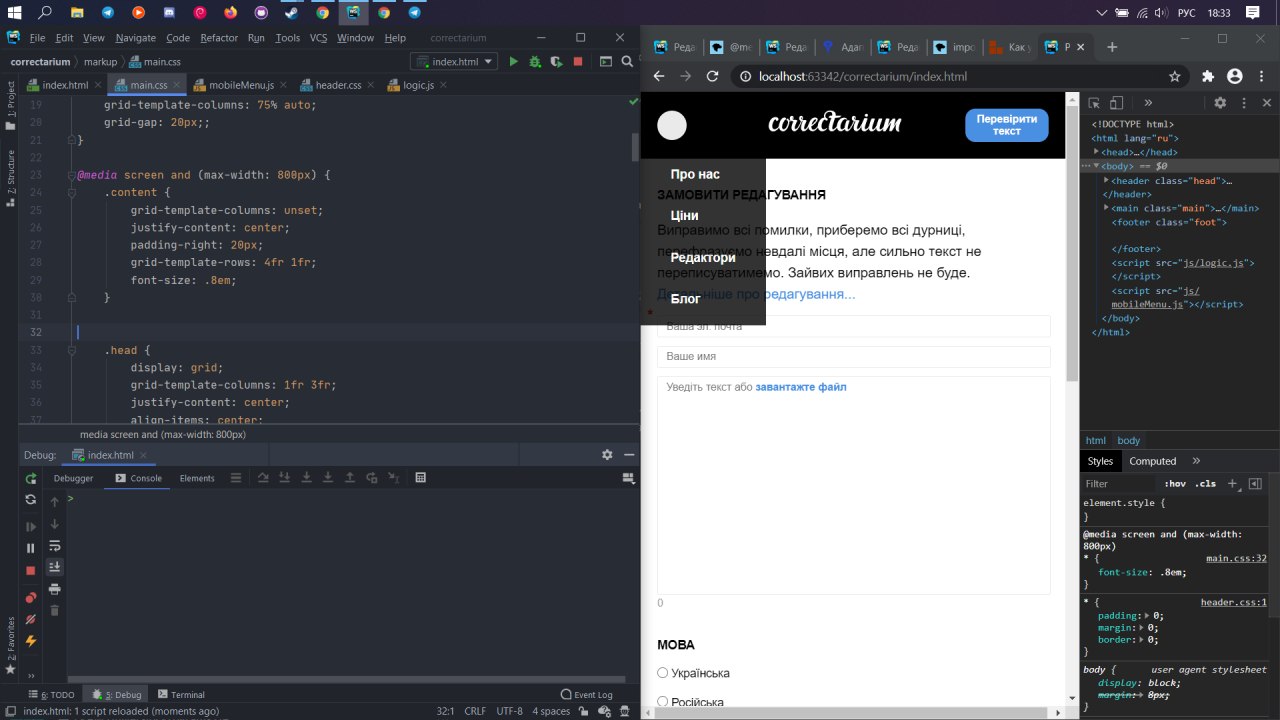Open Про нас menu link on webpage
This screenshot has height=720, width=1280.
695,174
